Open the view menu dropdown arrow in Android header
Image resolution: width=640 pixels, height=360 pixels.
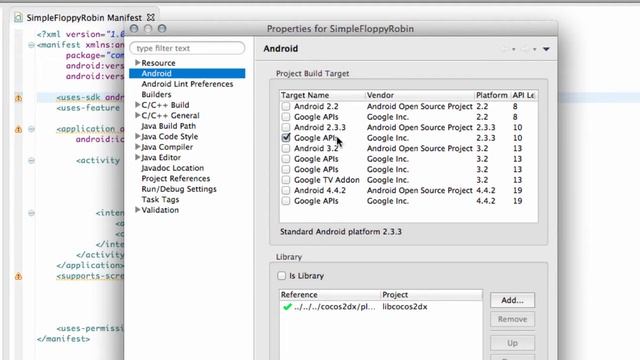(x=546, y=49)
